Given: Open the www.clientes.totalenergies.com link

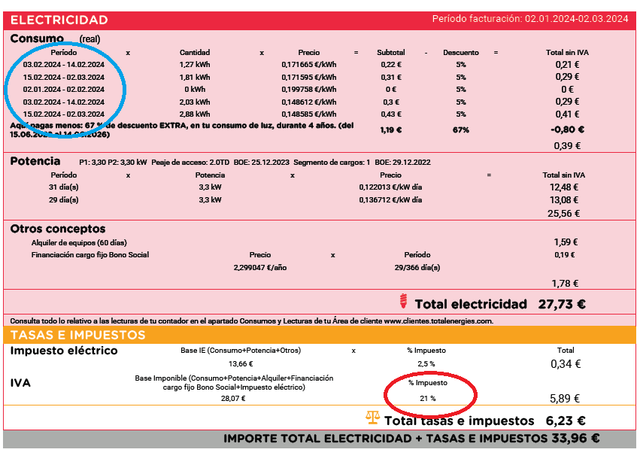Looking at the screenshot, I should [438, 321].
